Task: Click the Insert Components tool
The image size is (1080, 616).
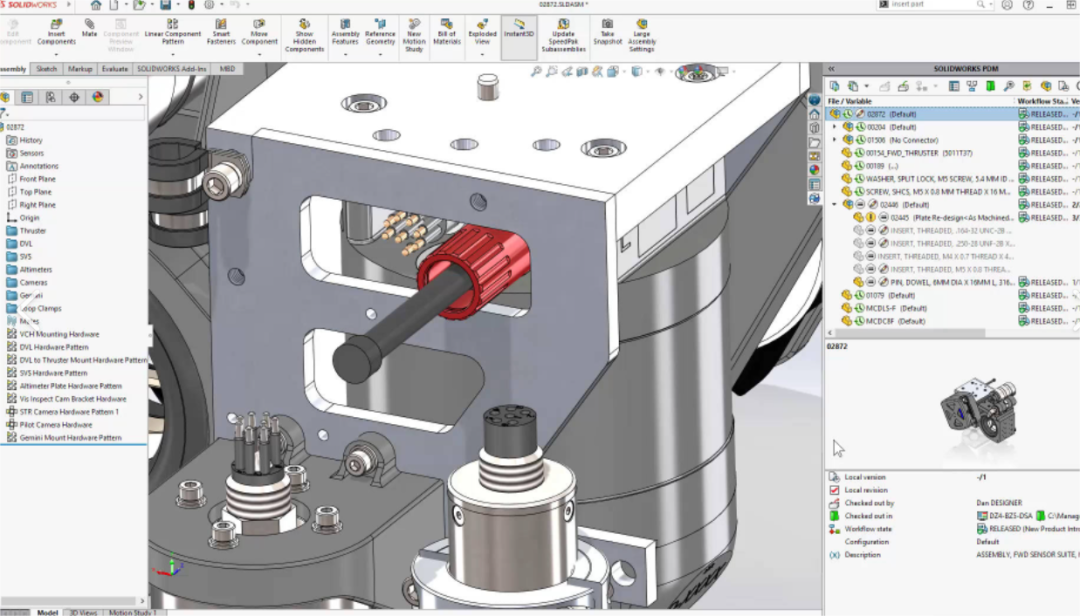Action: [x=56, y=32]
